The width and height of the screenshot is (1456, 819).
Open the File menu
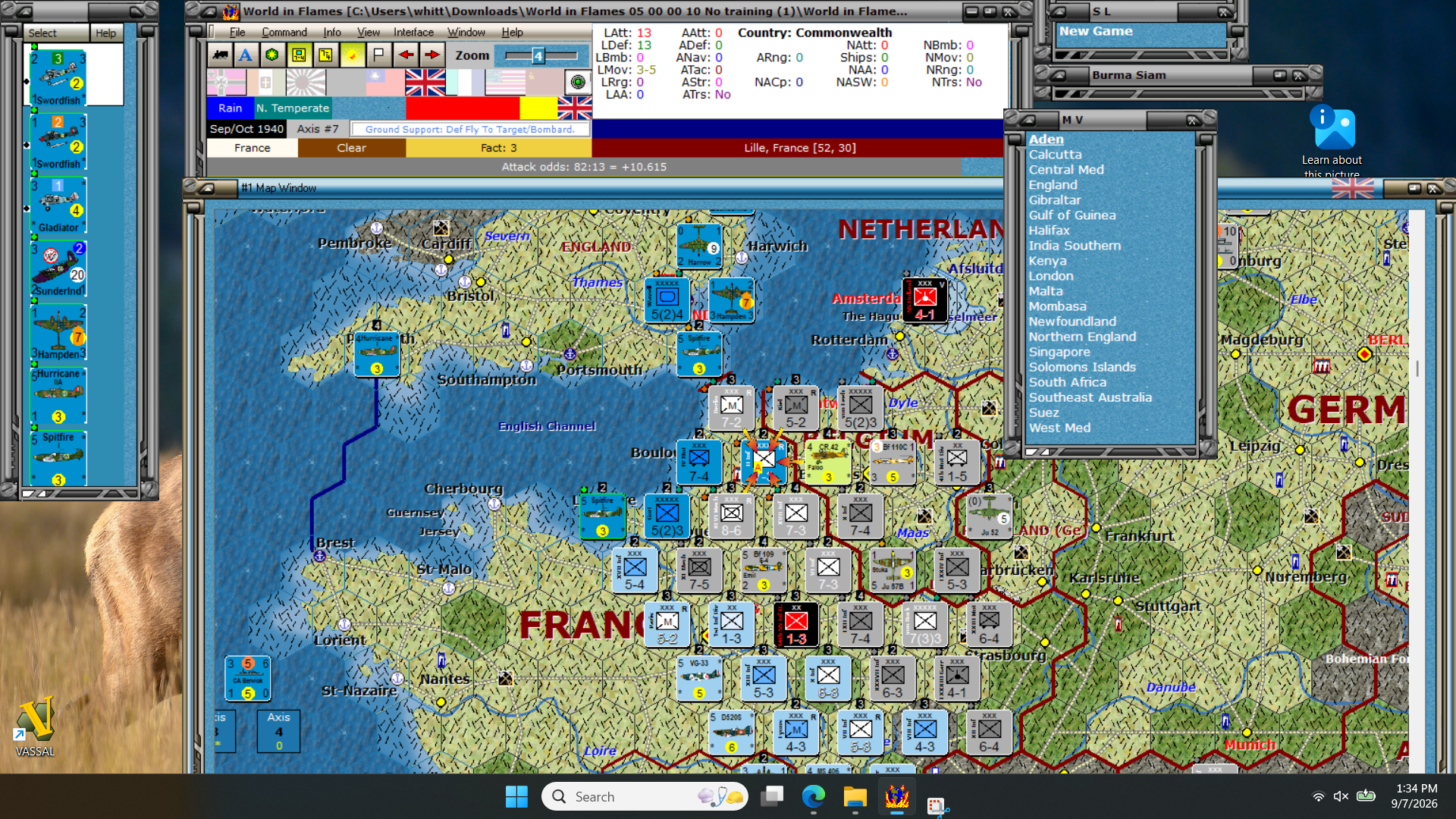click(237, 32)
